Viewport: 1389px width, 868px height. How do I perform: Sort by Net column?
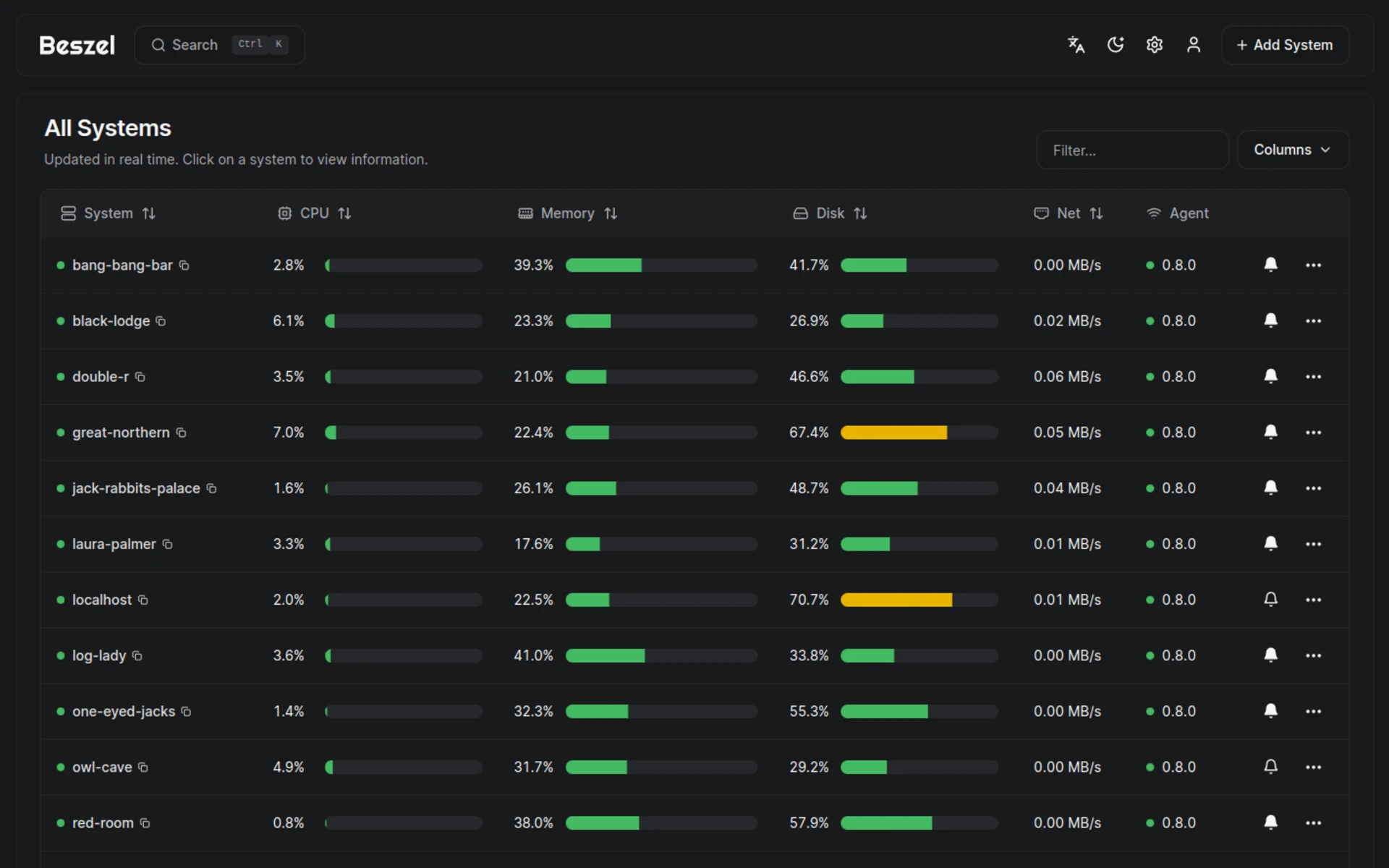pos(1069,213)
